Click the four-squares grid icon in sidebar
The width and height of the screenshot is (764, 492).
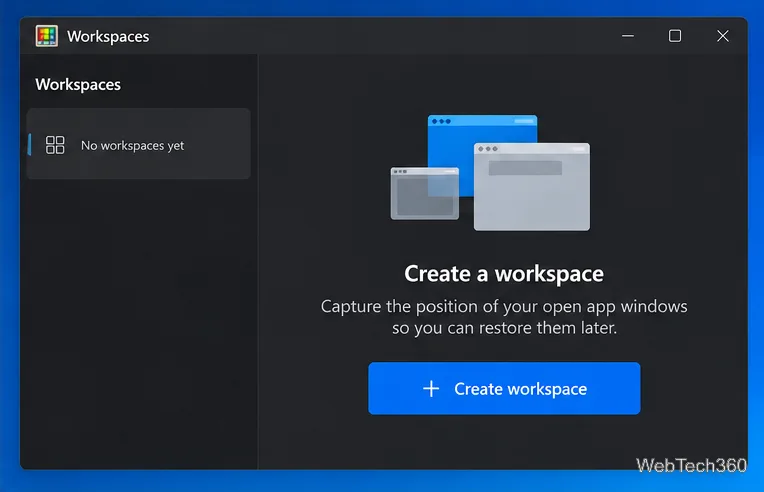(55, 145)
